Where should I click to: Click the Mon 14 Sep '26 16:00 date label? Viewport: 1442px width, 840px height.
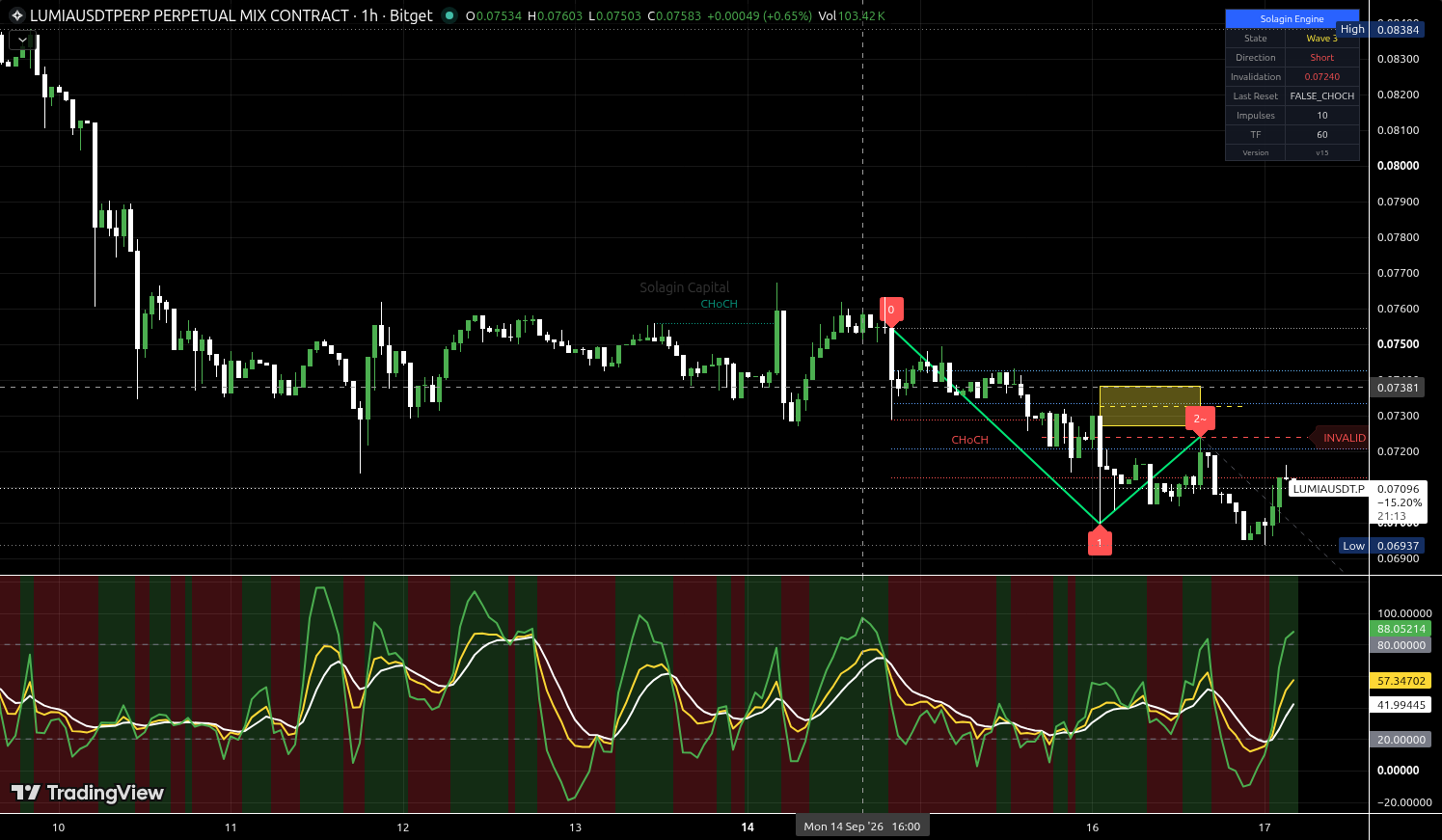(862, 826)
